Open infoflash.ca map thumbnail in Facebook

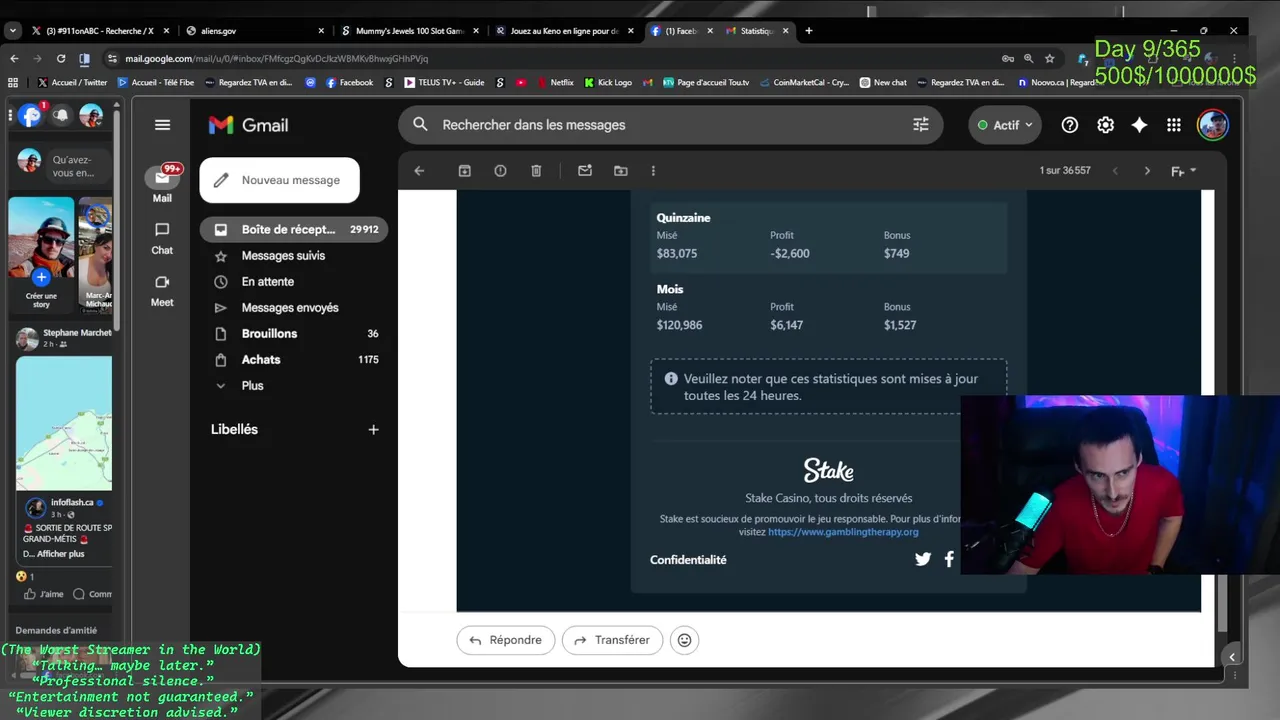(64, 422)
